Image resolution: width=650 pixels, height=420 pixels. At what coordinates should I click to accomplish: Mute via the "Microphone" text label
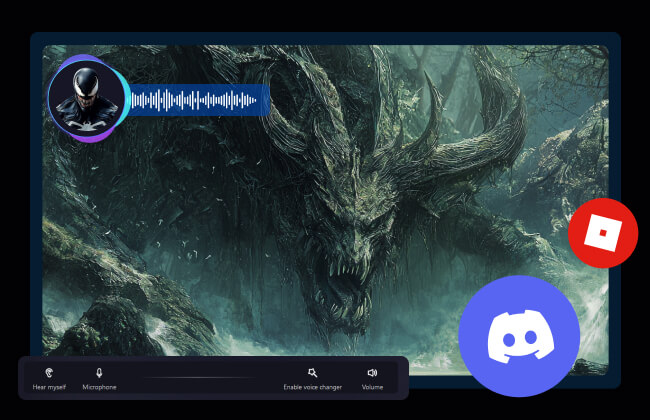click(x=99, y=387)
